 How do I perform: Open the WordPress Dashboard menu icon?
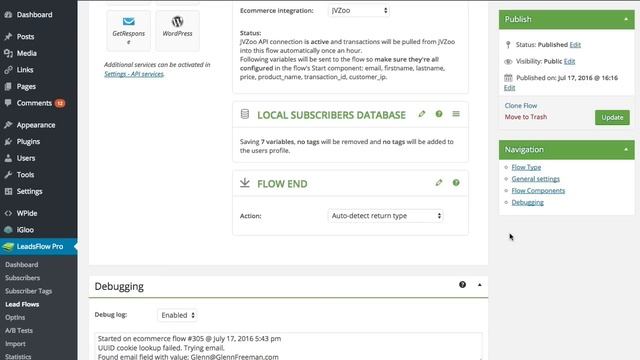8,15
